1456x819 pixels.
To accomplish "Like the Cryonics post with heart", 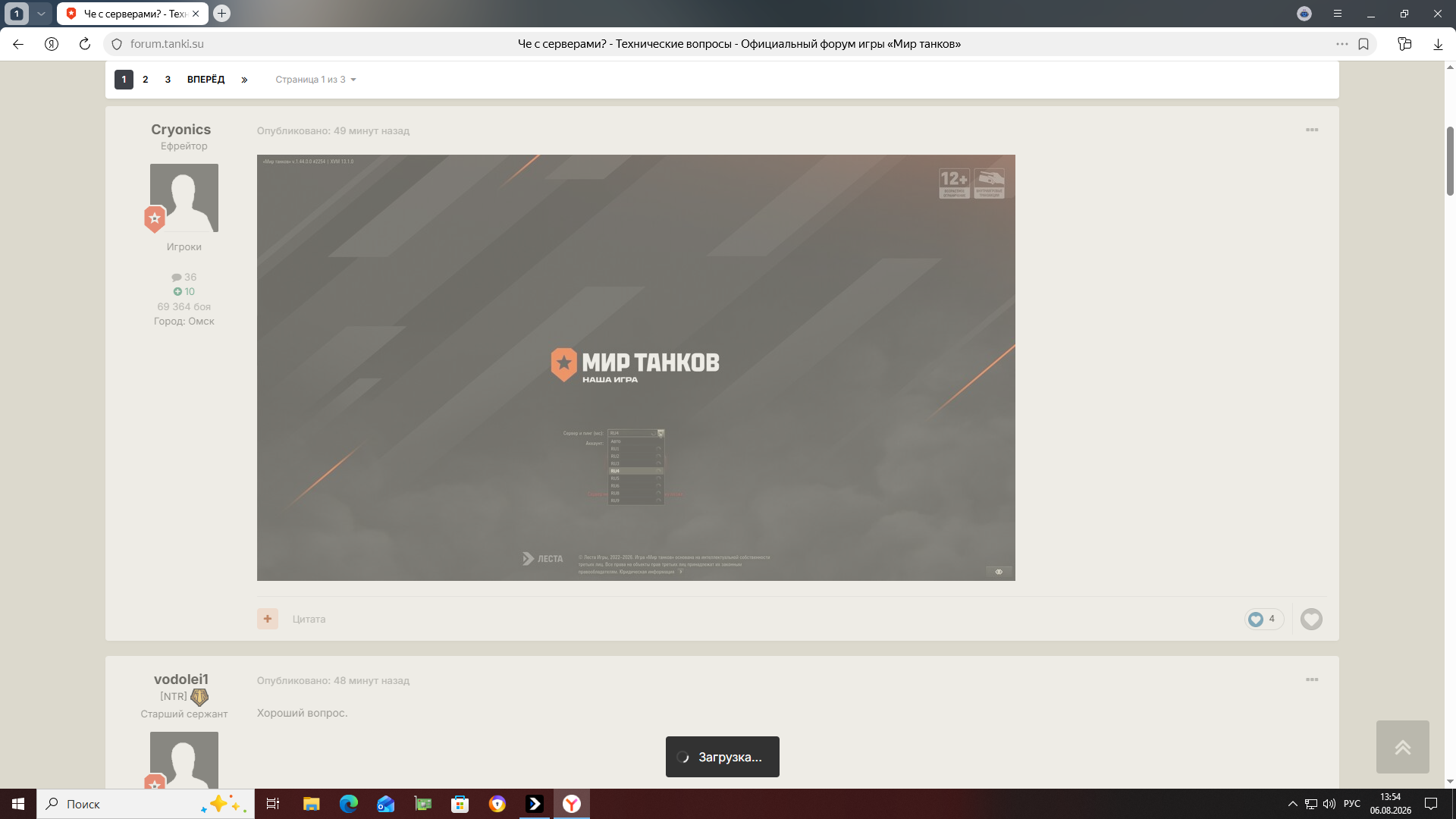I will coord(1311,620).
